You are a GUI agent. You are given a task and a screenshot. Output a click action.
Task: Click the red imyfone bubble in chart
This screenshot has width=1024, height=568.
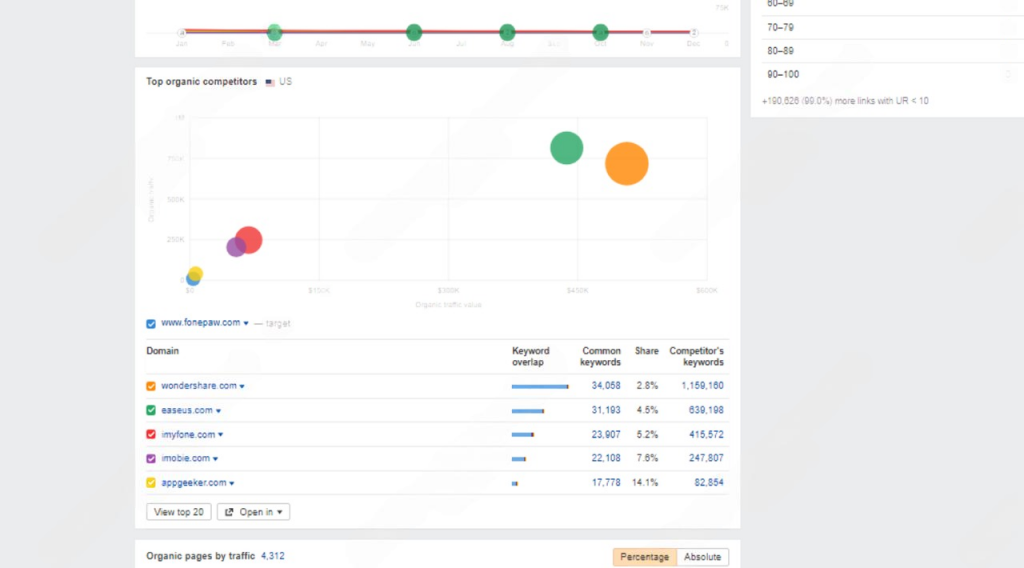(249, 240)
